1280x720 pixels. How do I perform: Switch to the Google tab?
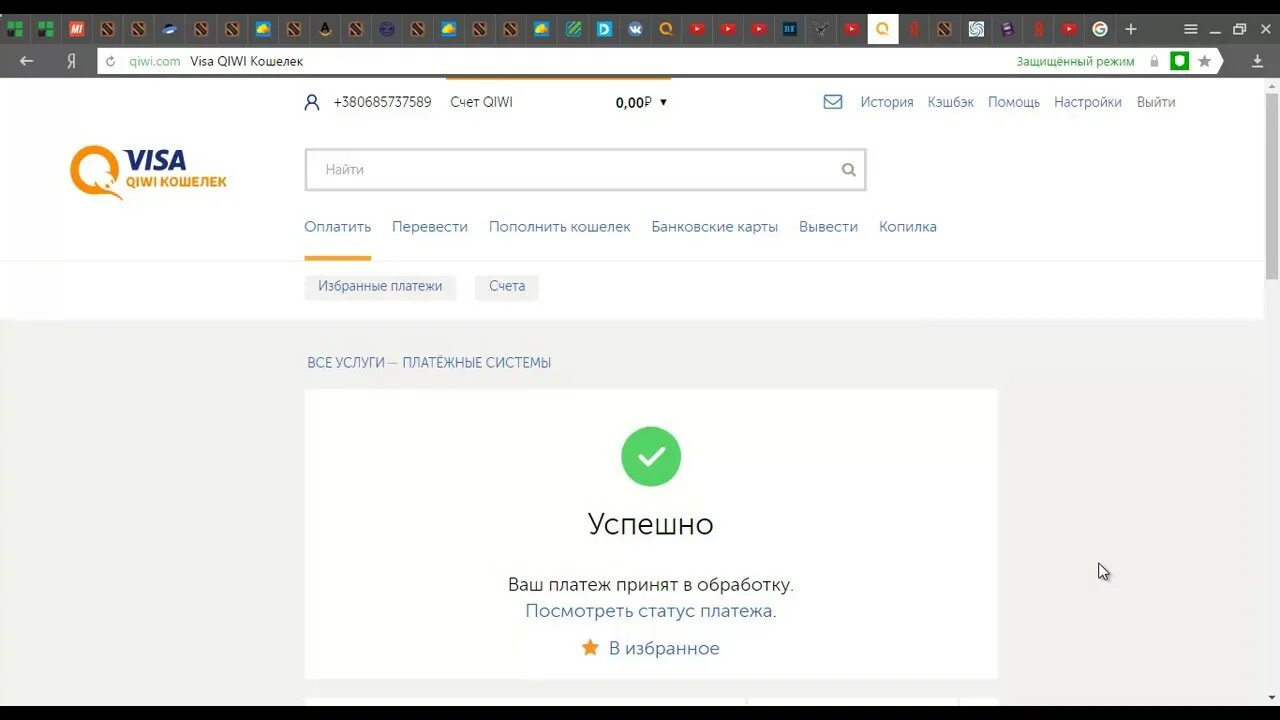(x=1100, y=29)
